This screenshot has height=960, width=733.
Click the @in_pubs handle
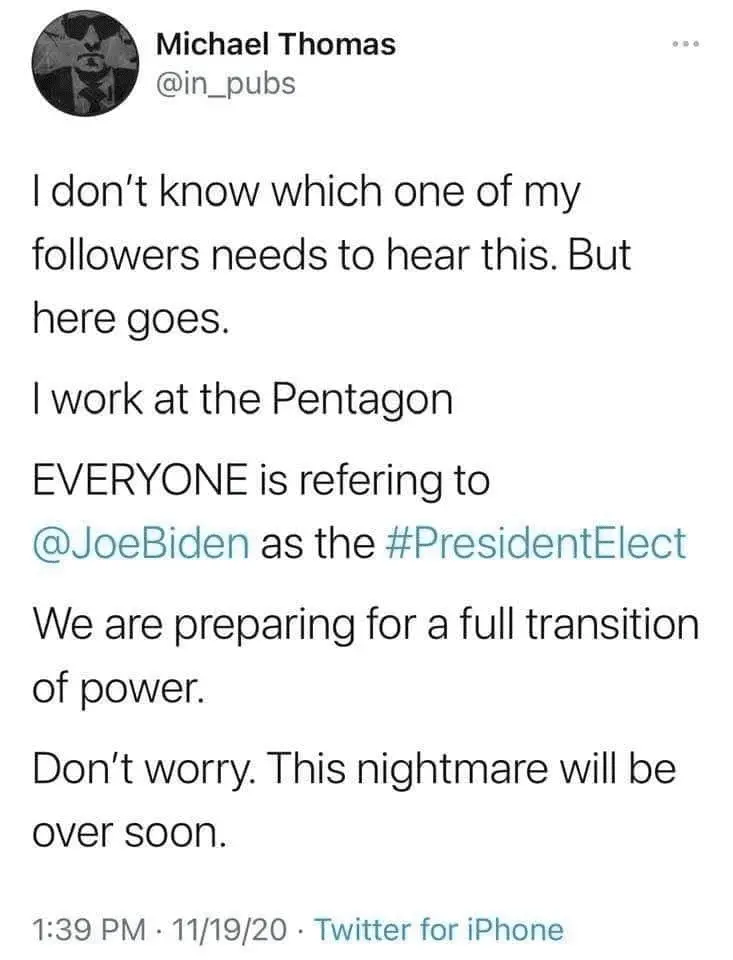click(226, 82)
